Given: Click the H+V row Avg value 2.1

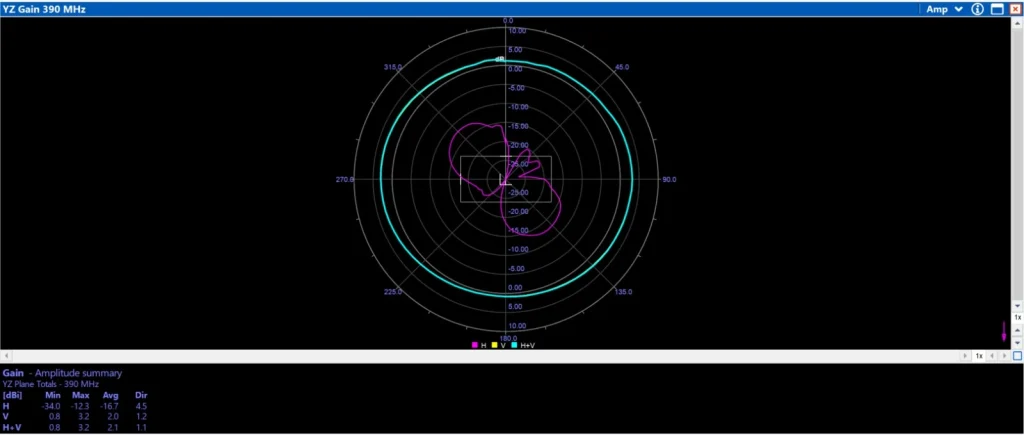Looking at the screenshot, I should [113, 427].
